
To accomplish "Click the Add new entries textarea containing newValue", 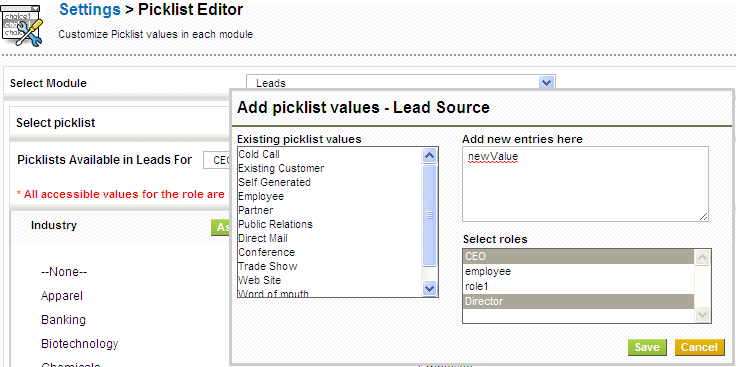I will [x=585, y=184].
